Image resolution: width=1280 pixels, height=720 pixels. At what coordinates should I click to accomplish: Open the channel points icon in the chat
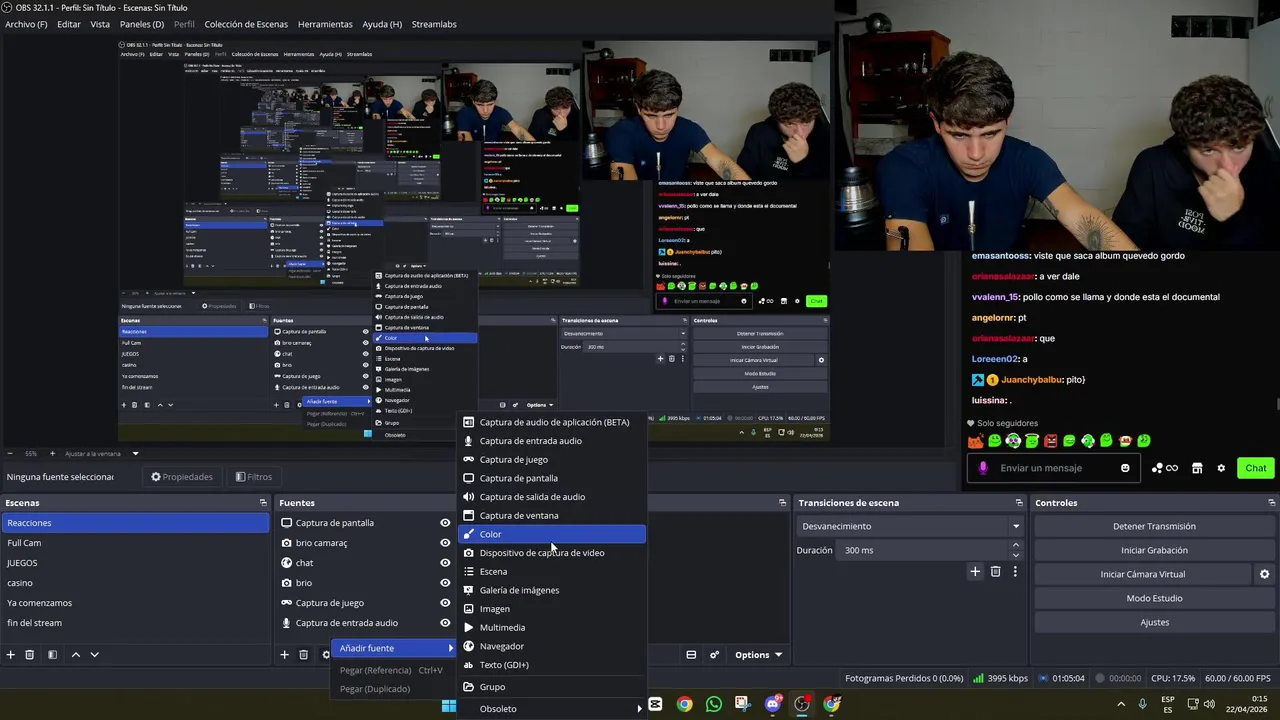click(1164, 468)
